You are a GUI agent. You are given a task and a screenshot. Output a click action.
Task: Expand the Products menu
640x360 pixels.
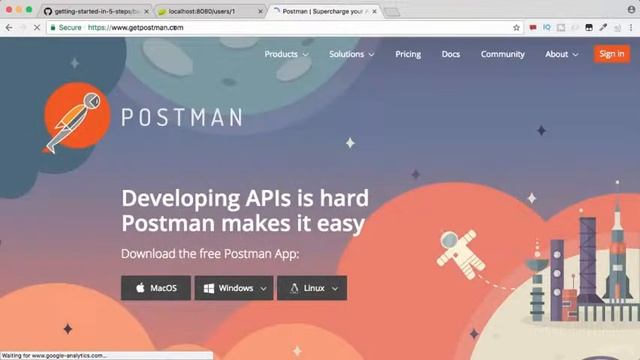click(x=286, y=54)
